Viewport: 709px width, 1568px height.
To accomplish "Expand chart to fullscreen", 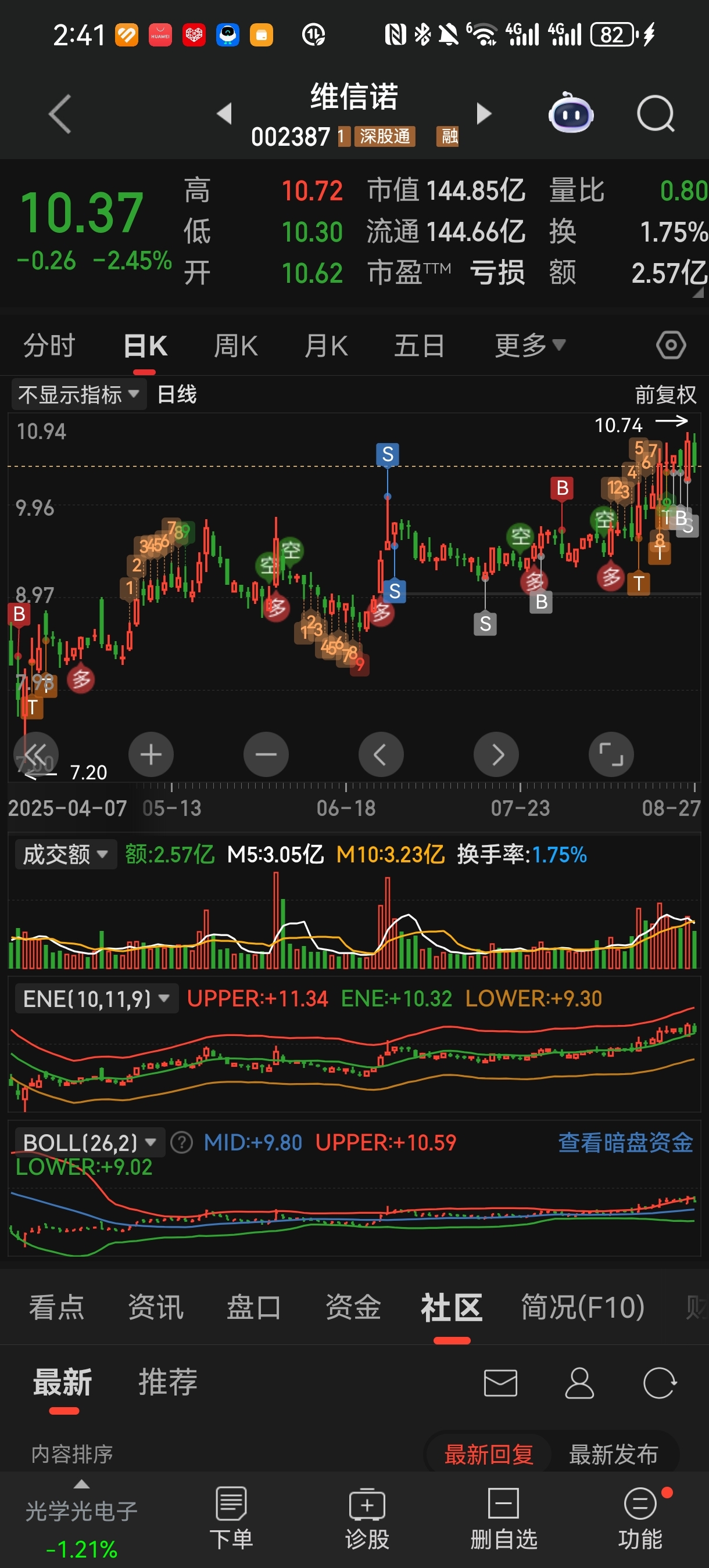I will 611,755.
